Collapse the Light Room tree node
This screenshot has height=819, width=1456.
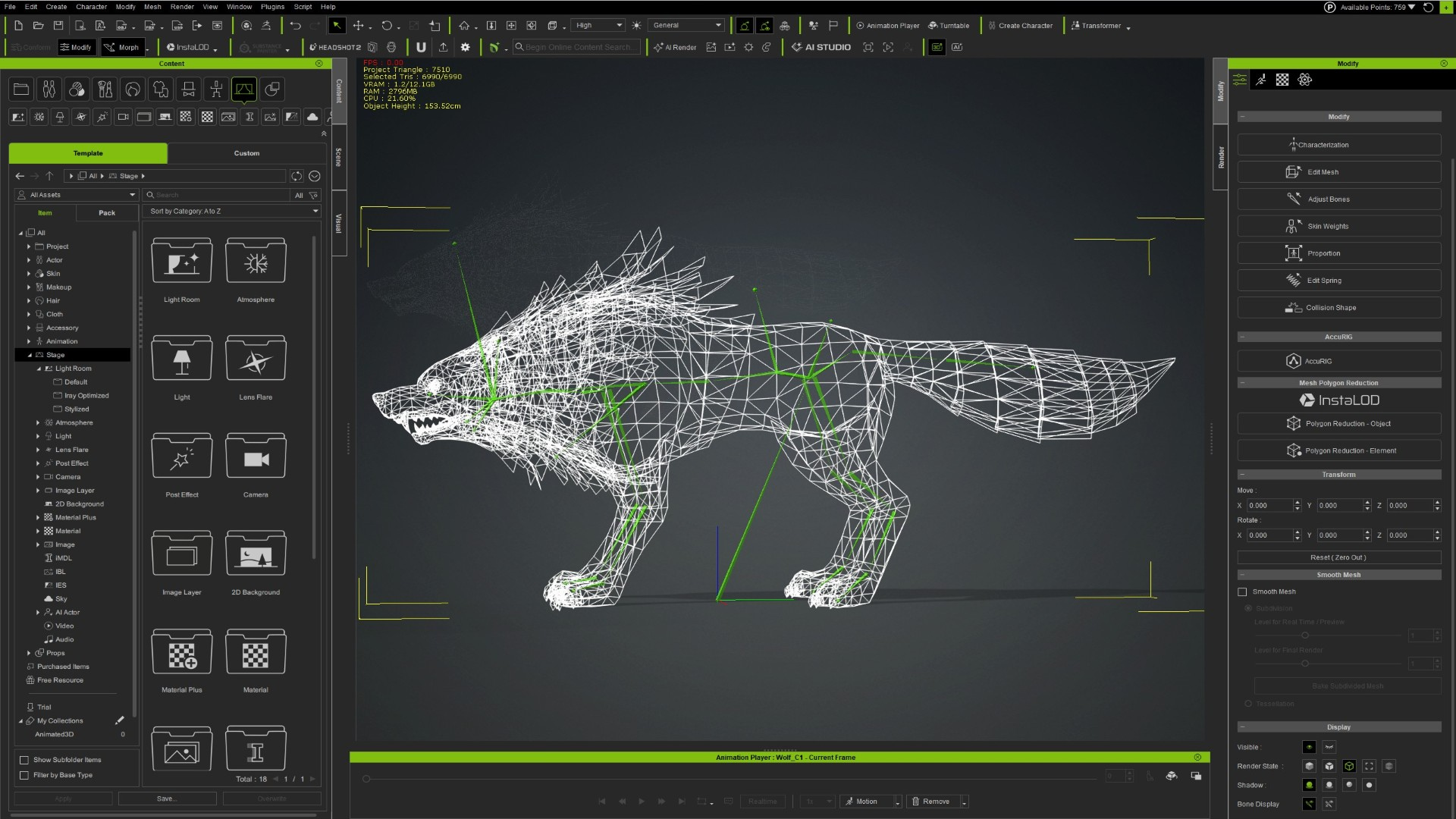click(39, 369)
